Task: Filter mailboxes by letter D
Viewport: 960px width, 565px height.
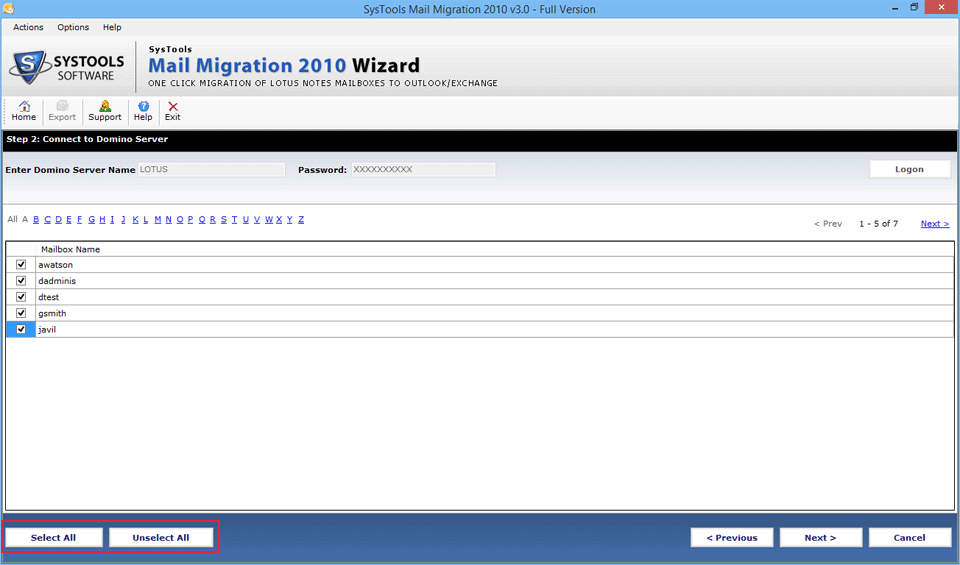Action: [58, 219]
